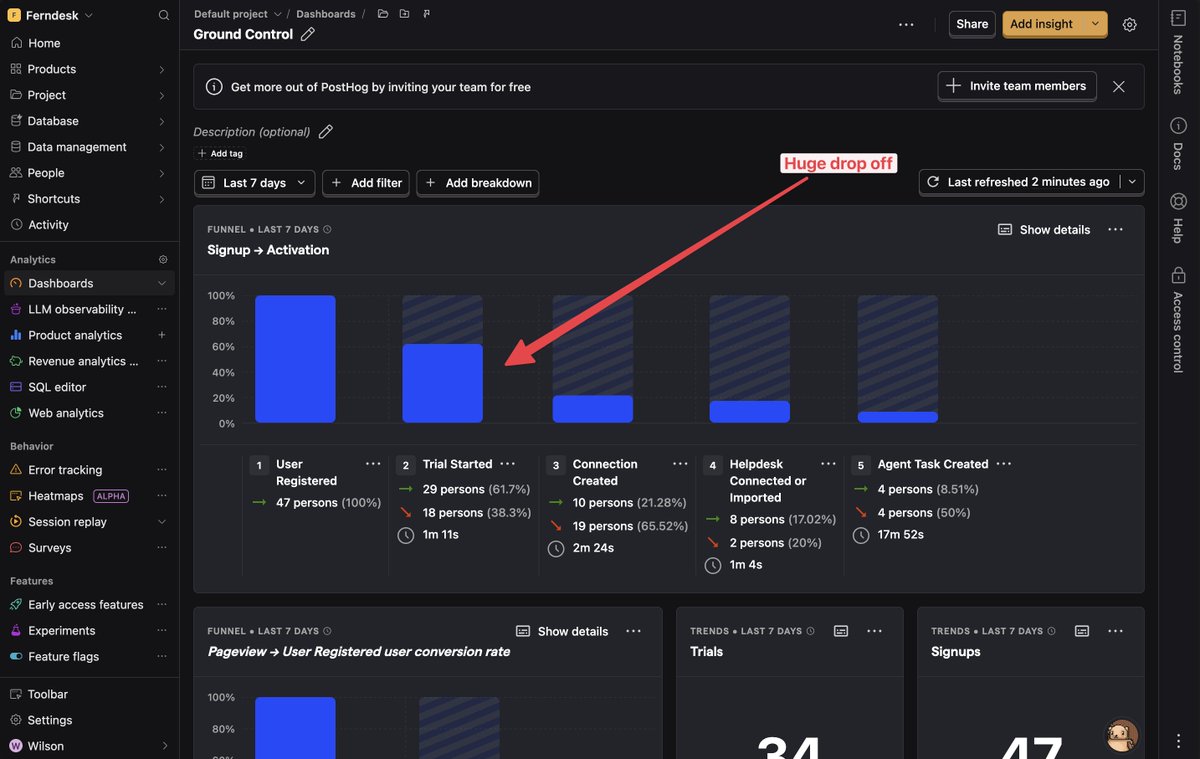
Task: Dismiss the invite team banner
Action: (x=1119, y=87)
